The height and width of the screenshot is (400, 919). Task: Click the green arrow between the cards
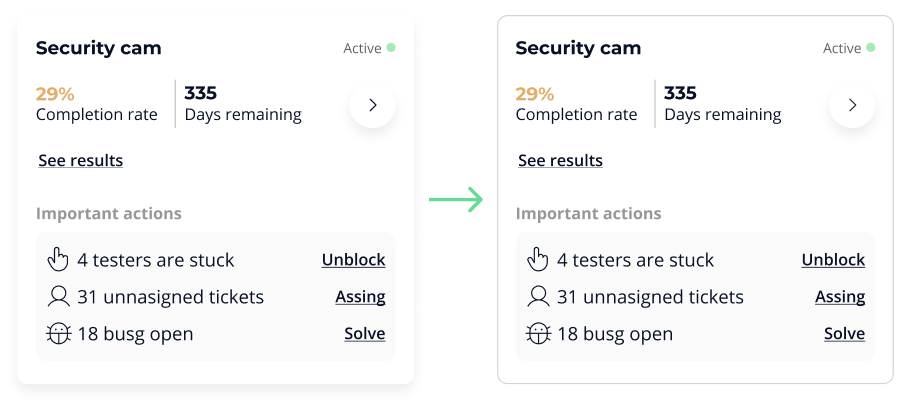point(456,200)
